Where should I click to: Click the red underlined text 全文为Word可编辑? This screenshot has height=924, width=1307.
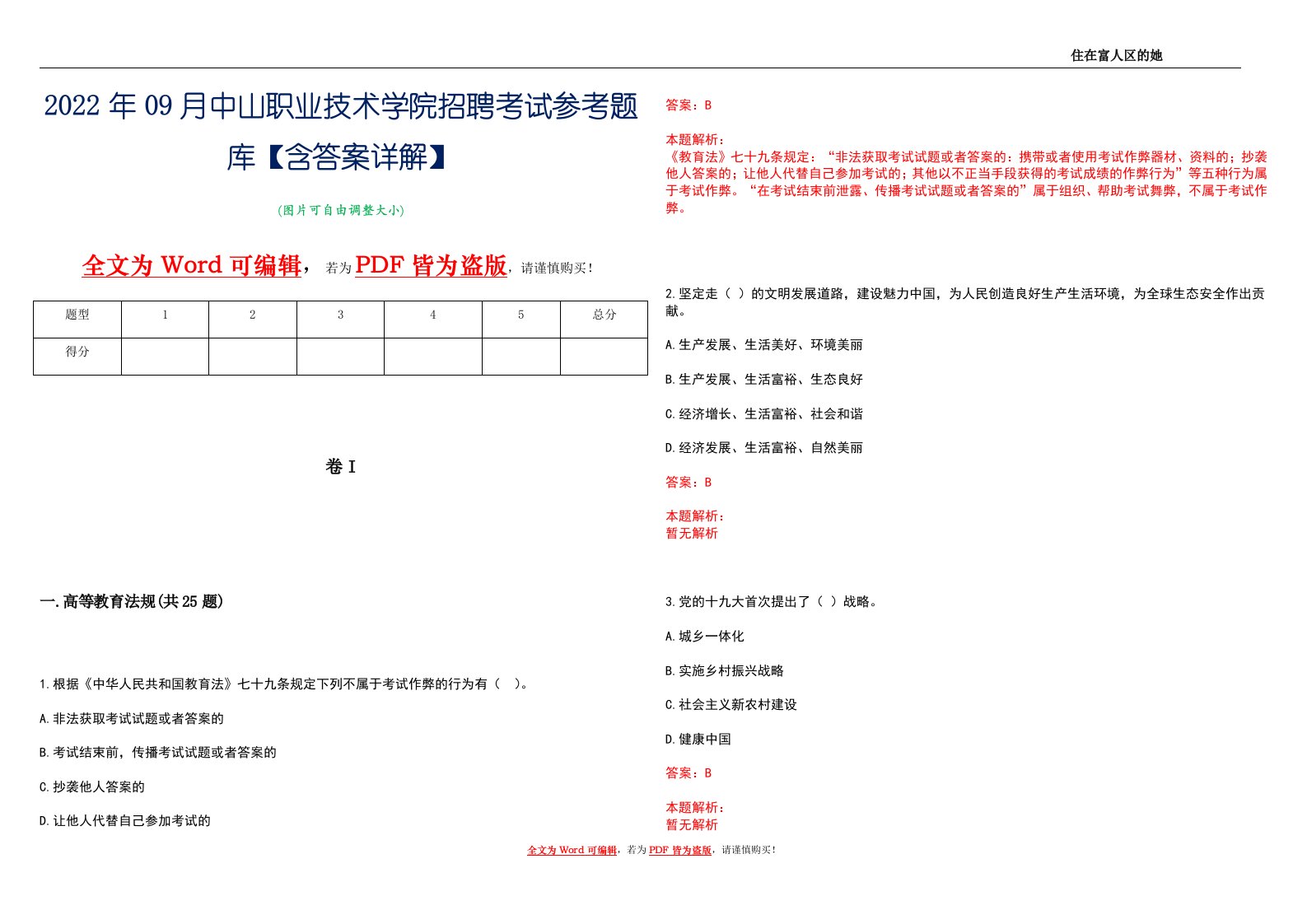tap(192, 265)
